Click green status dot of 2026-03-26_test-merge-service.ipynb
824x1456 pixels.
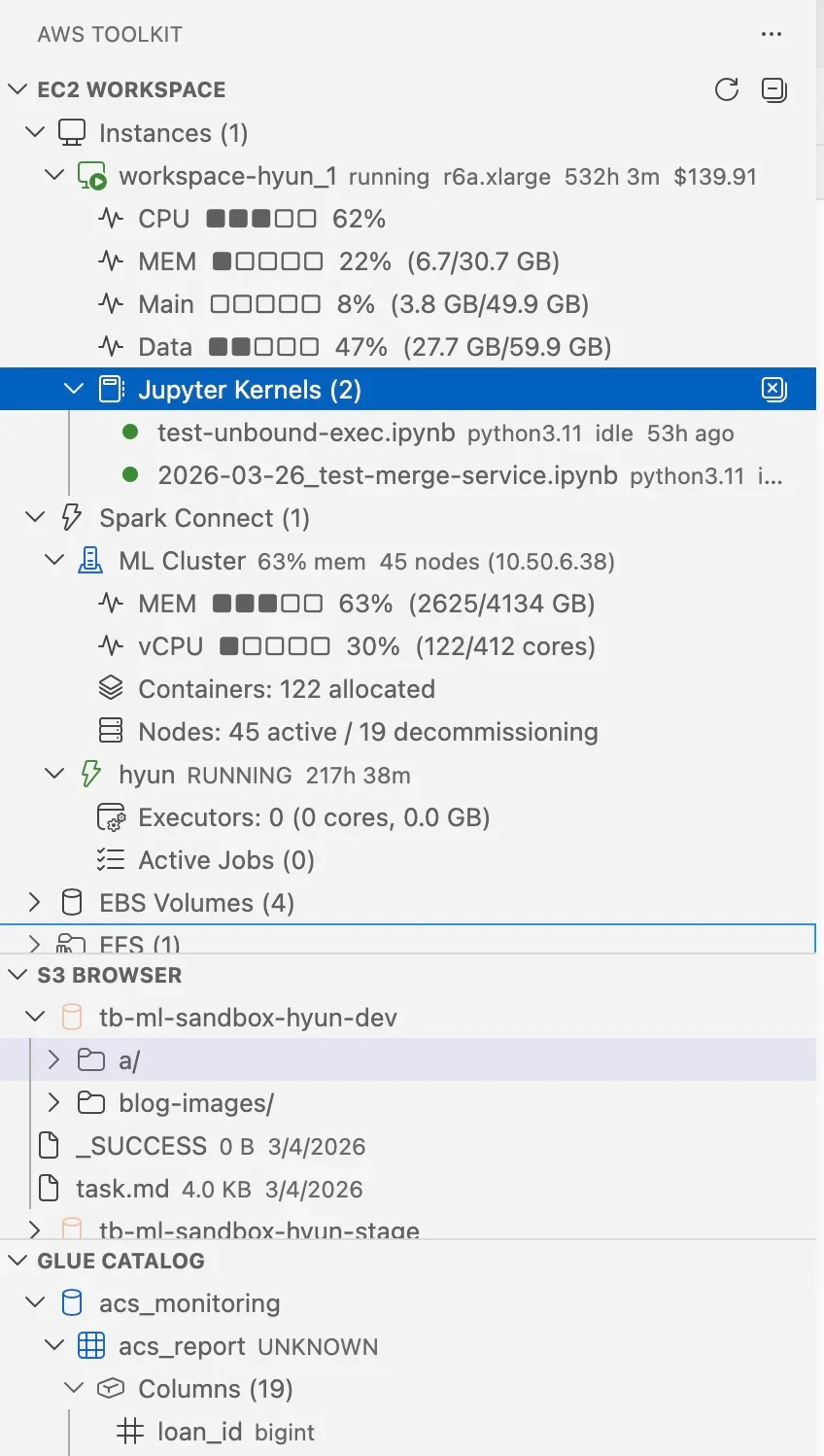click(130, 475)
